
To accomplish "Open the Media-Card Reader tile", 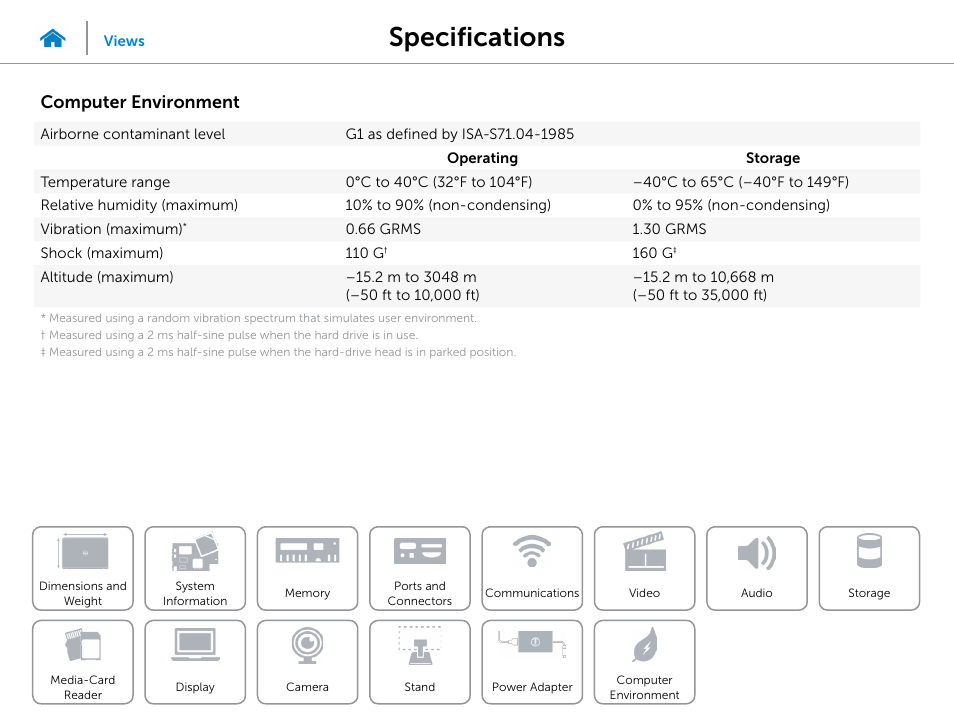I will [x=83, y=662].
